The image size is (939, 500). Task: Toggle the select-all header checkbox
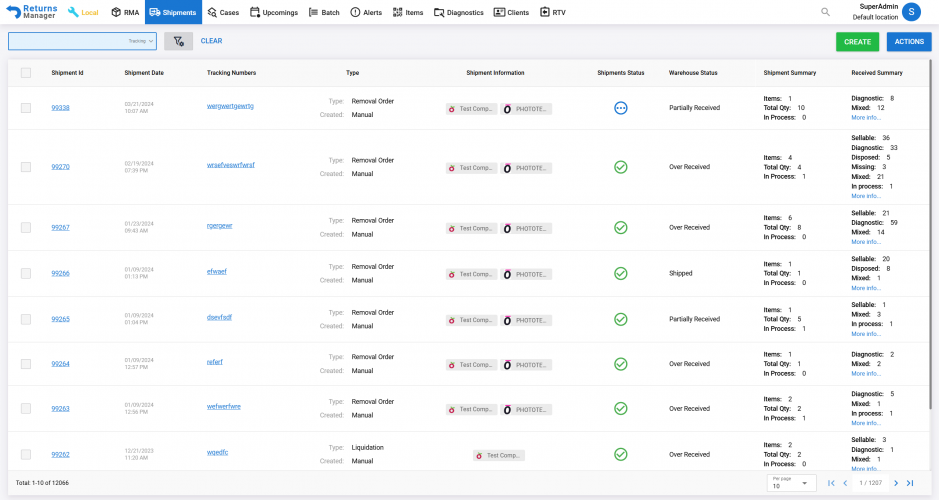(26, 72)
